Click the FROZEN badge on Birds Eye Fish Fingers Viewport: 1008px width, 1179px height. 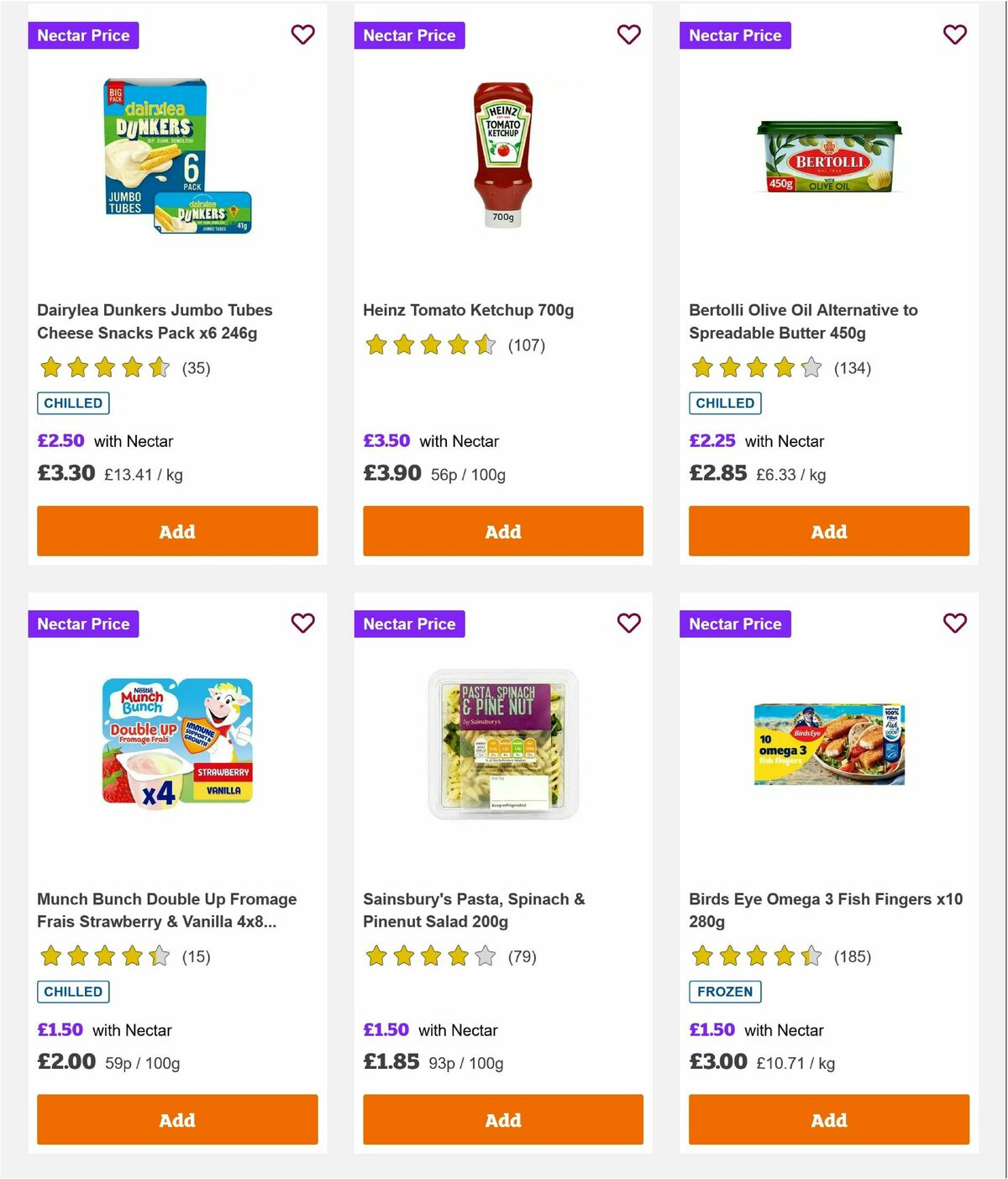725,992
